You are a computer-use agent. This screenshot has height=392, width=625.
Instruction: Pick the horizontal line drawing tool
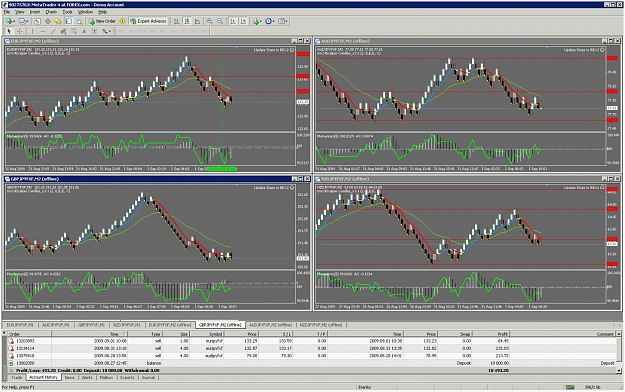pos(43,31)
